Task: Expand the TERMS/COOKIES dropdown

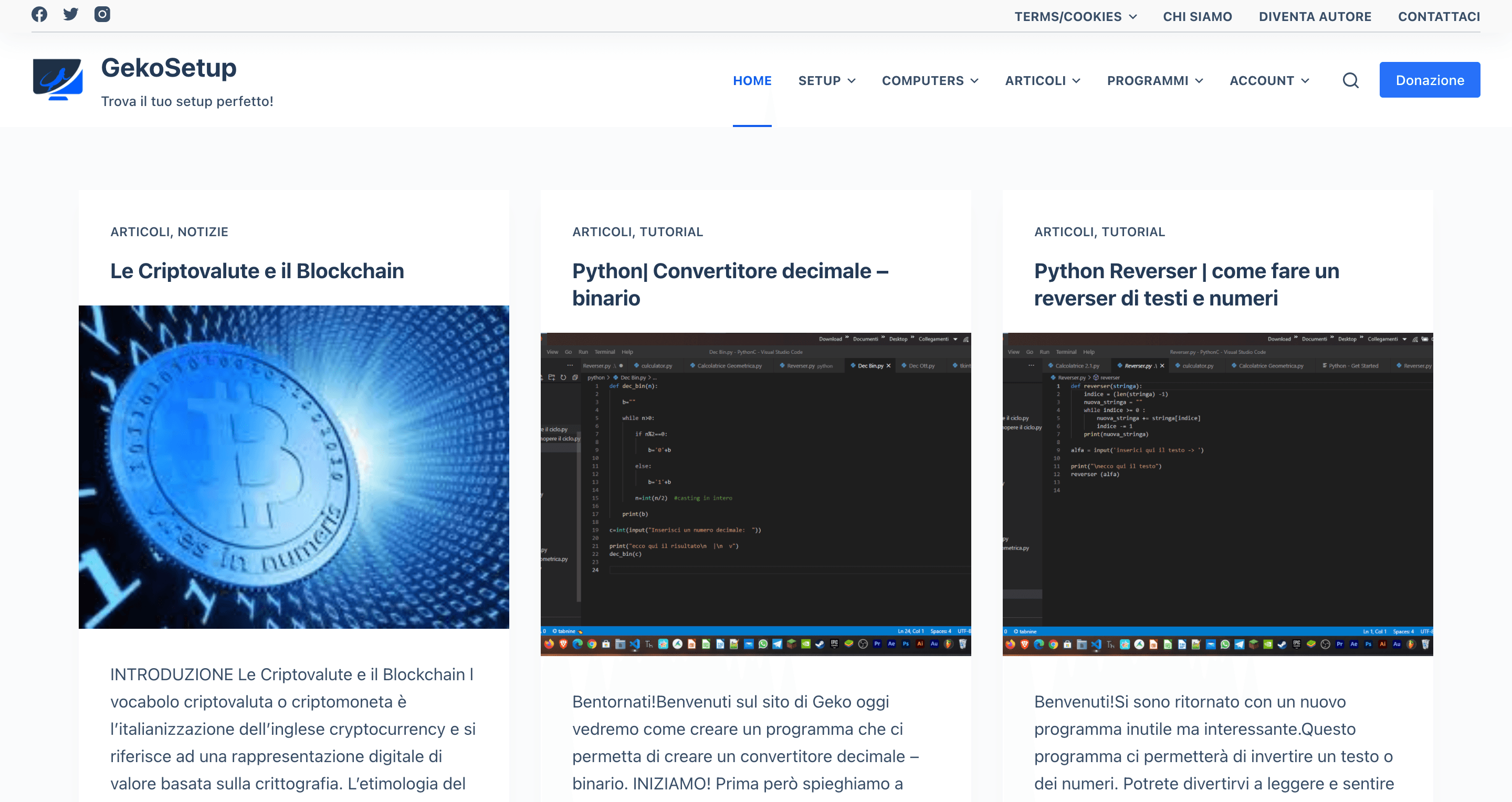Action: click(x=1075, y=16)
